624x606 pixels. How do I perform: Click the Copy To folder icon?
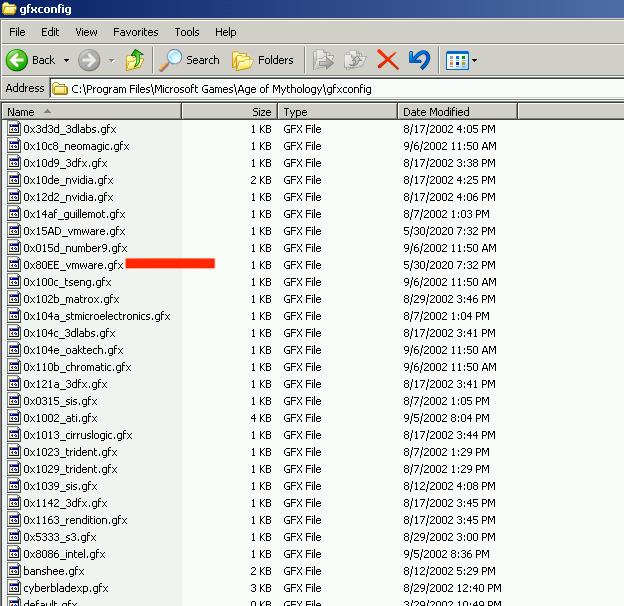coord(355,60)
